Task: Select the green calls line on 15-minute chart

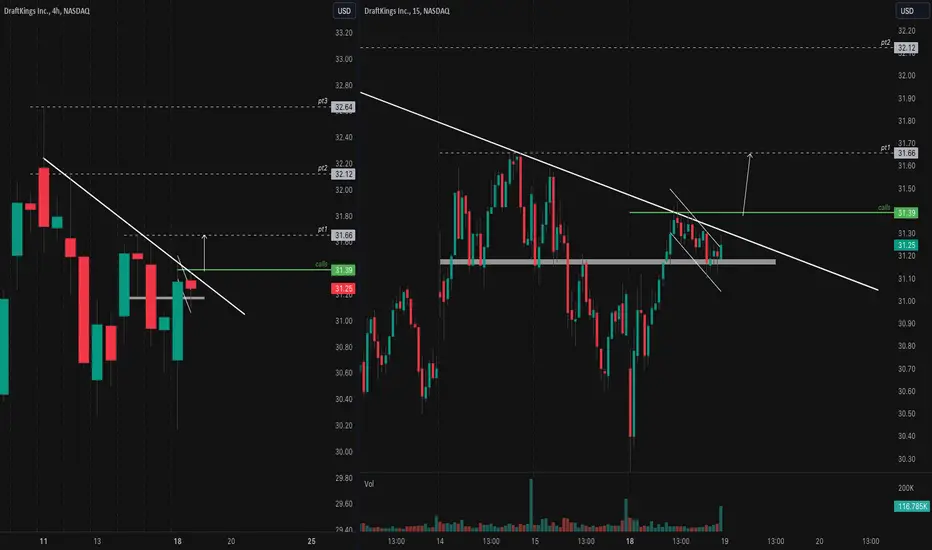Action: coord(761,212)
